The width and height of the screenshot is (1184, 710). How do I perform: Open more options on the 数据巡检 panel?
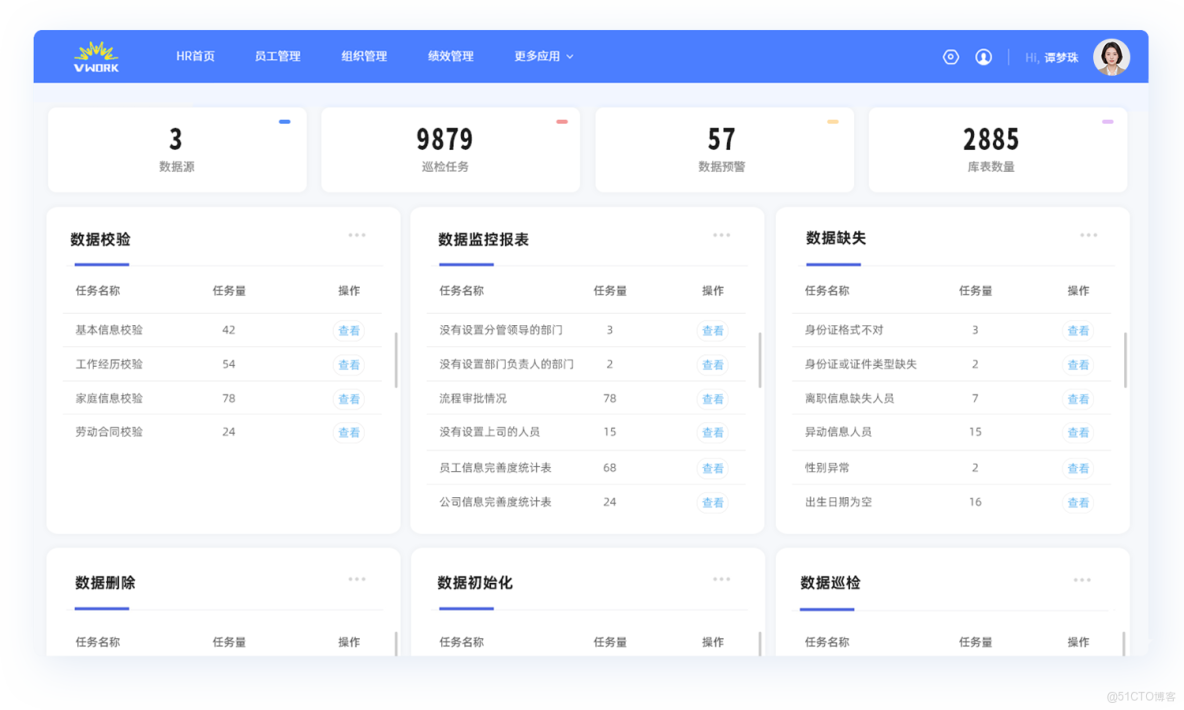1083,578
